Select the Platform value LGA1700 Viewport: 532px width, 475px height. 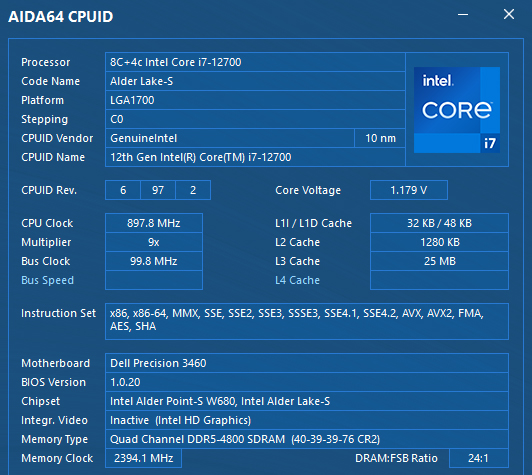pos(255,100)
